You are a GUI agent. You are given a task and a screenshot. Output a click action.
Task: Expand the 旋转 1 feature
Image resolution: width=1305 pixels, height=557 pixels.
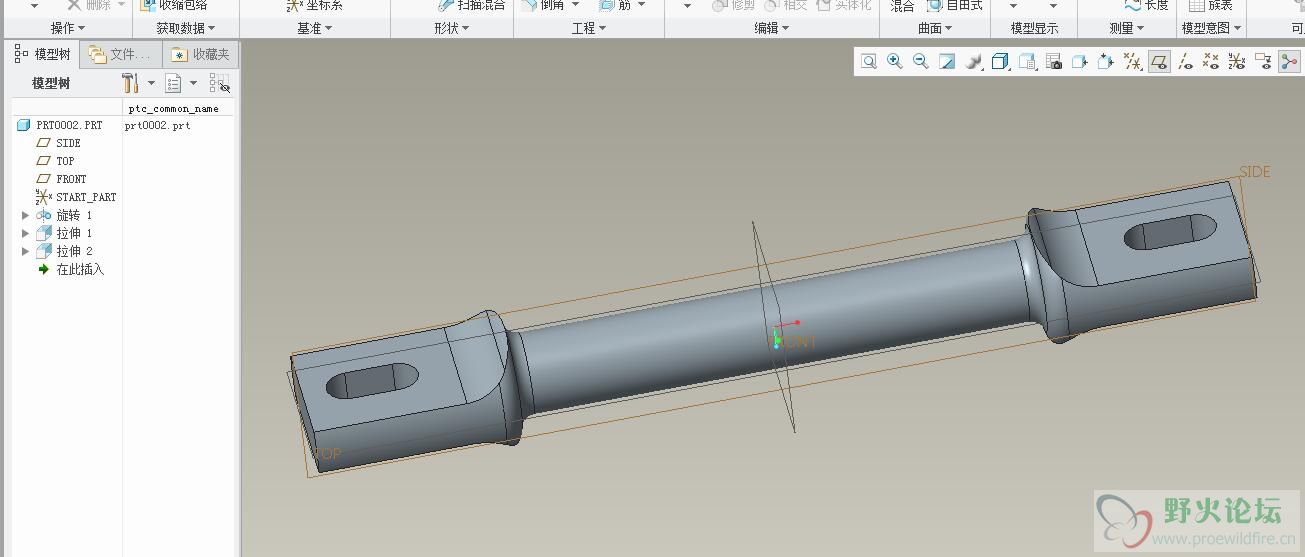pyautogui.click(x=25, y=215)
